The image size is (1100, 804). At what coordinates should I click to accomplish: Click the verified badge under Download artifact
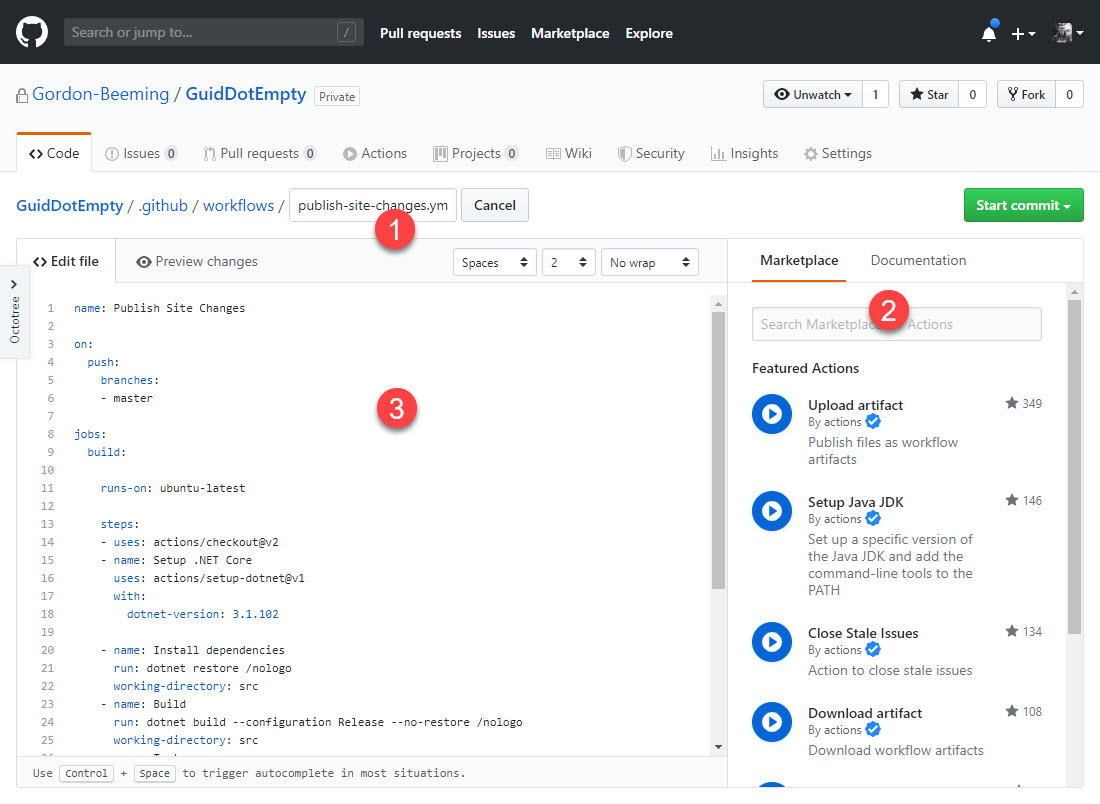tap(873, 730)
